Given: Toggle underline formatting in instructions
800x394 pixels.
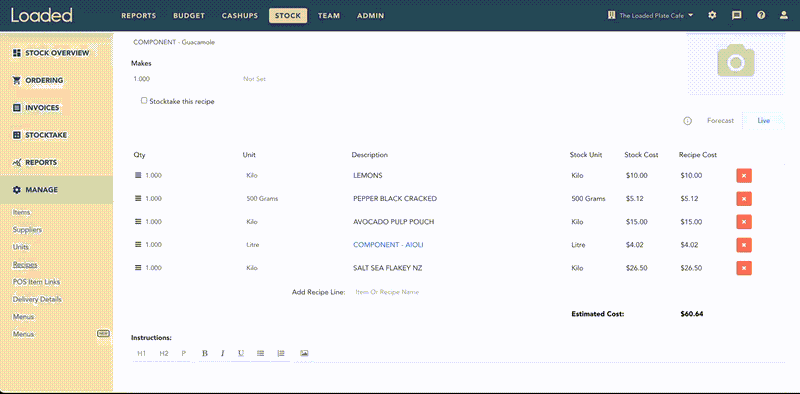Looking at the screenshot, I should point(241,353).
